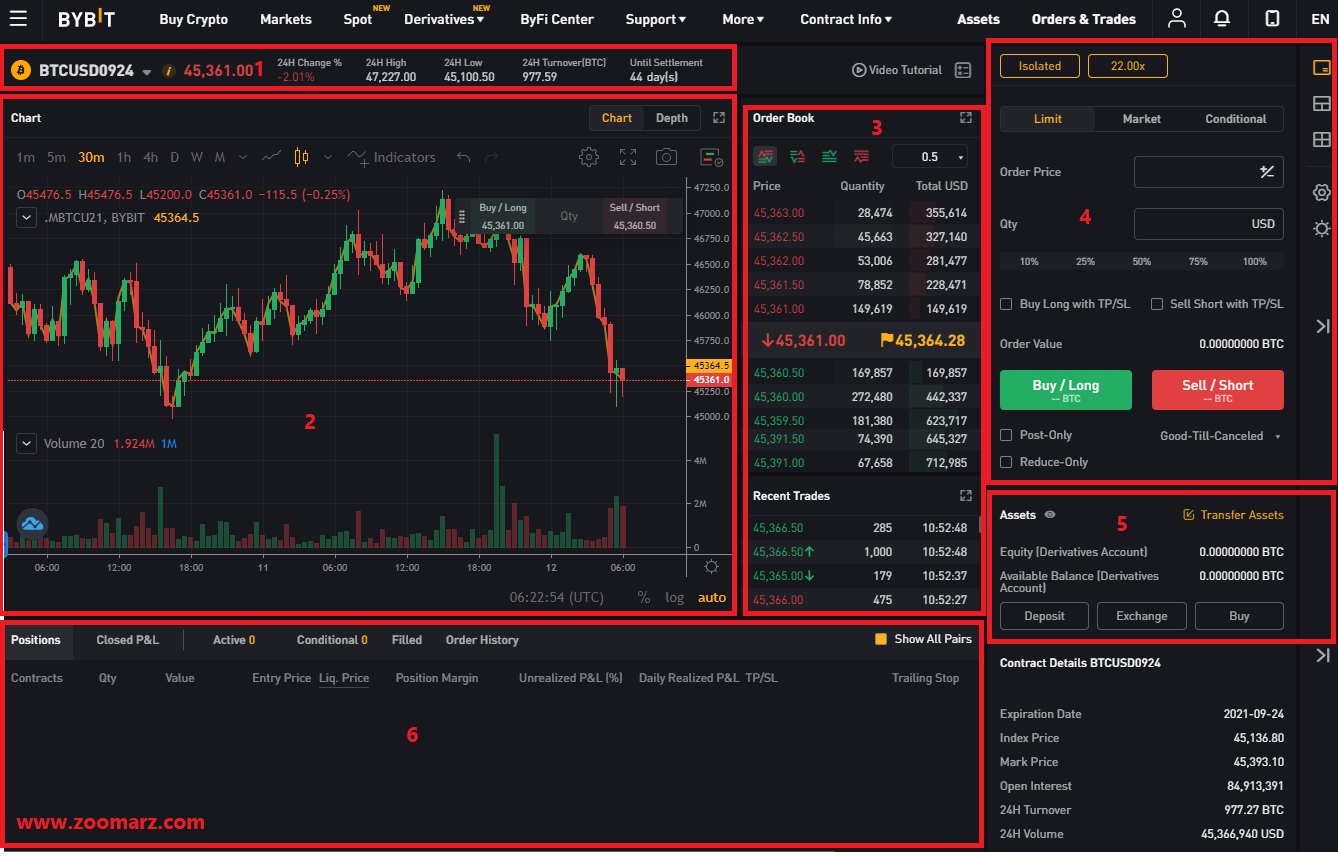Click the Bybit logo

point(86,19)
